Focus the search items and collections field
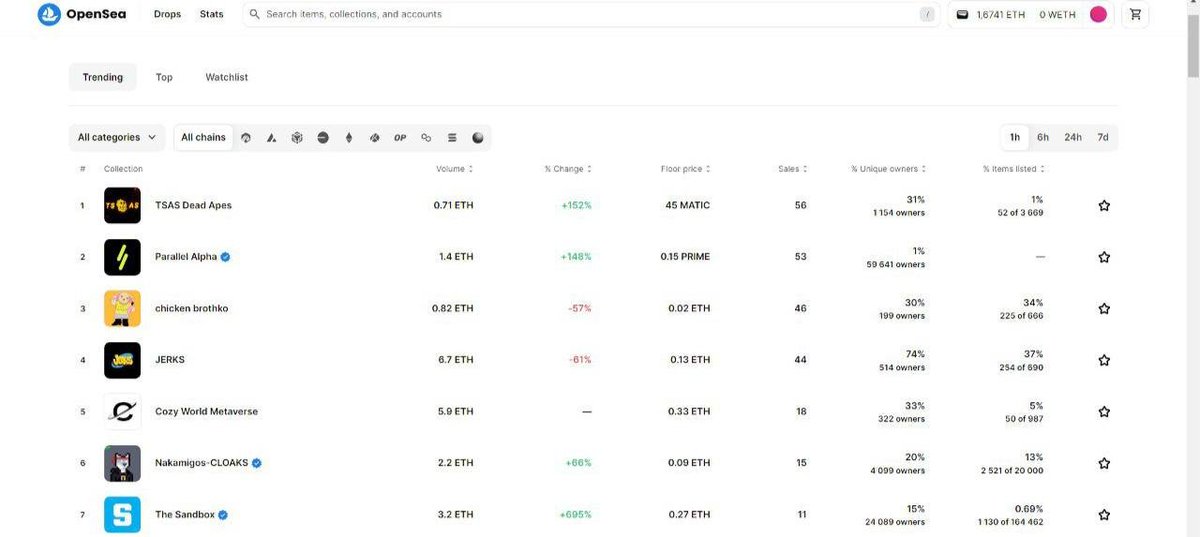Screen dimensions: 1200x537 (590, 14)
